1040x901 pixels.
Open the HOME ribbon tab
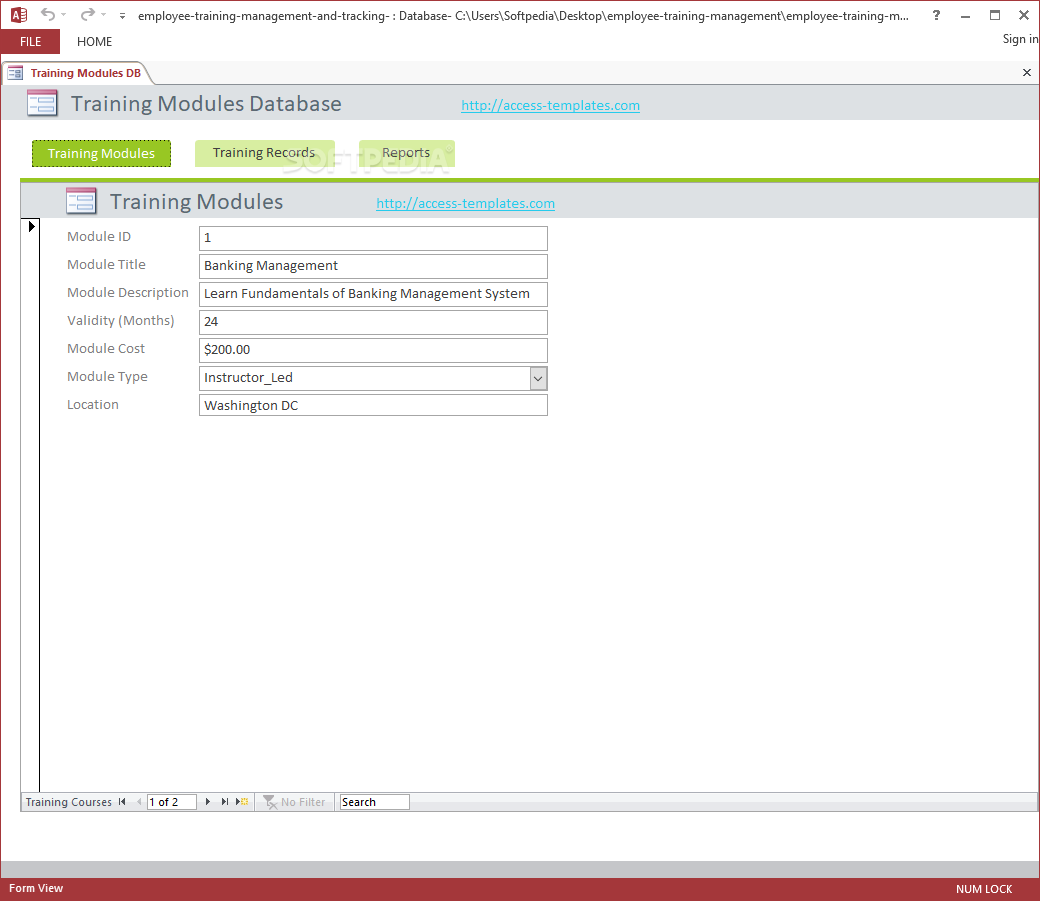pyautogui.click(x=94, y=42)
